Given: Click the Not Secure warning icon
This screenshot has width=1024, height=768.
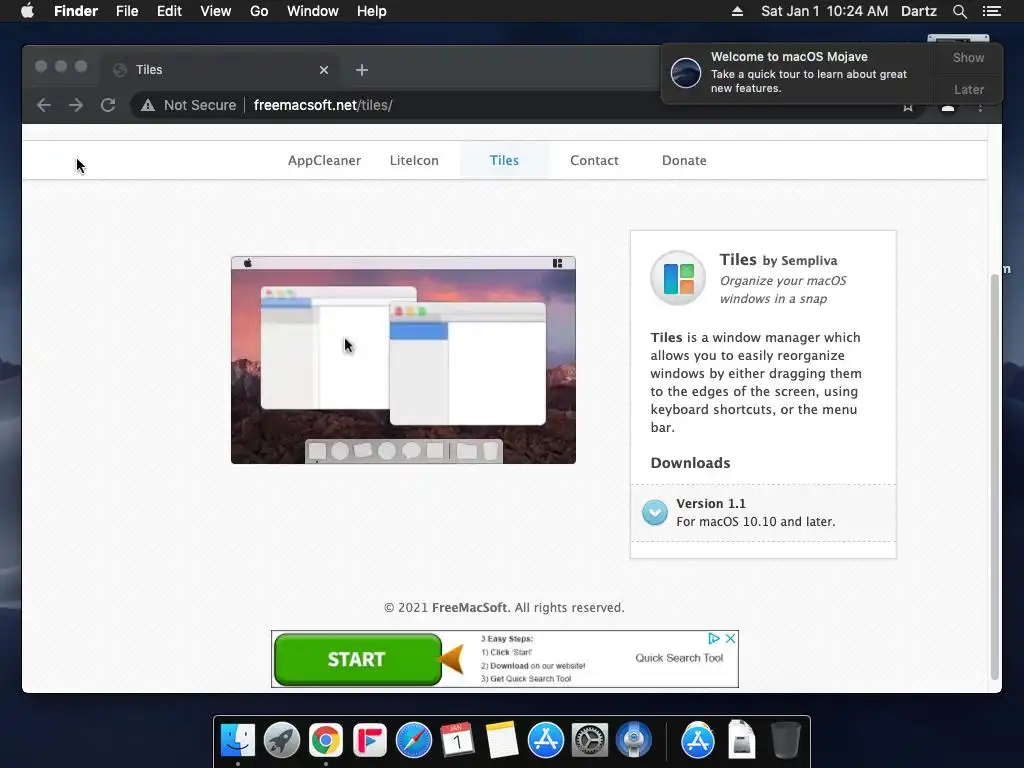Looking at the screenshot, I should [x=148, y=105].
